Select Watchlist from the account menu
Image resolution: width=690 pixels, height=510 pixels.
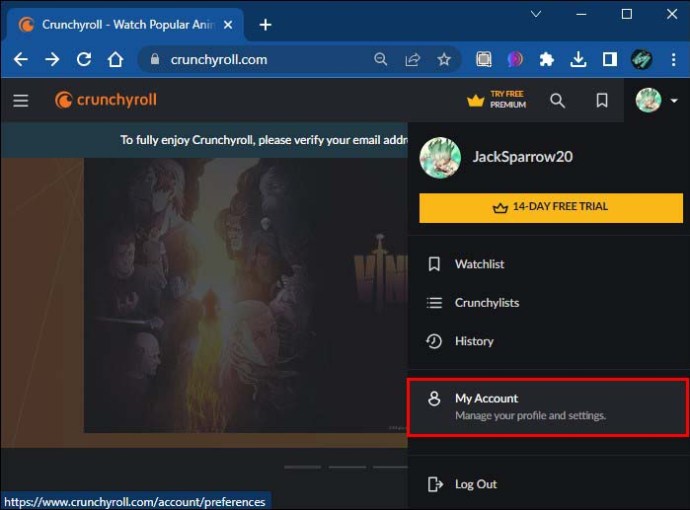click(x=479, y=264)
